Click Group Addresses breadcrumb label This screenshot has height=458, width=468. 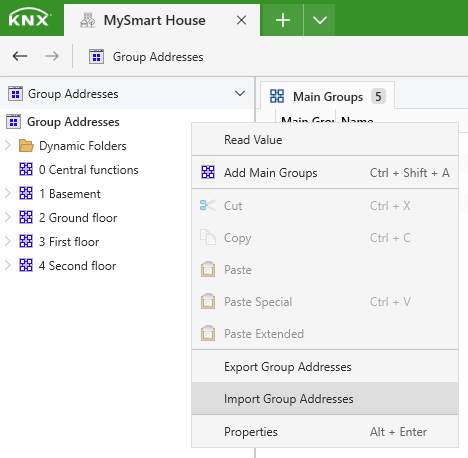point(158,57)
